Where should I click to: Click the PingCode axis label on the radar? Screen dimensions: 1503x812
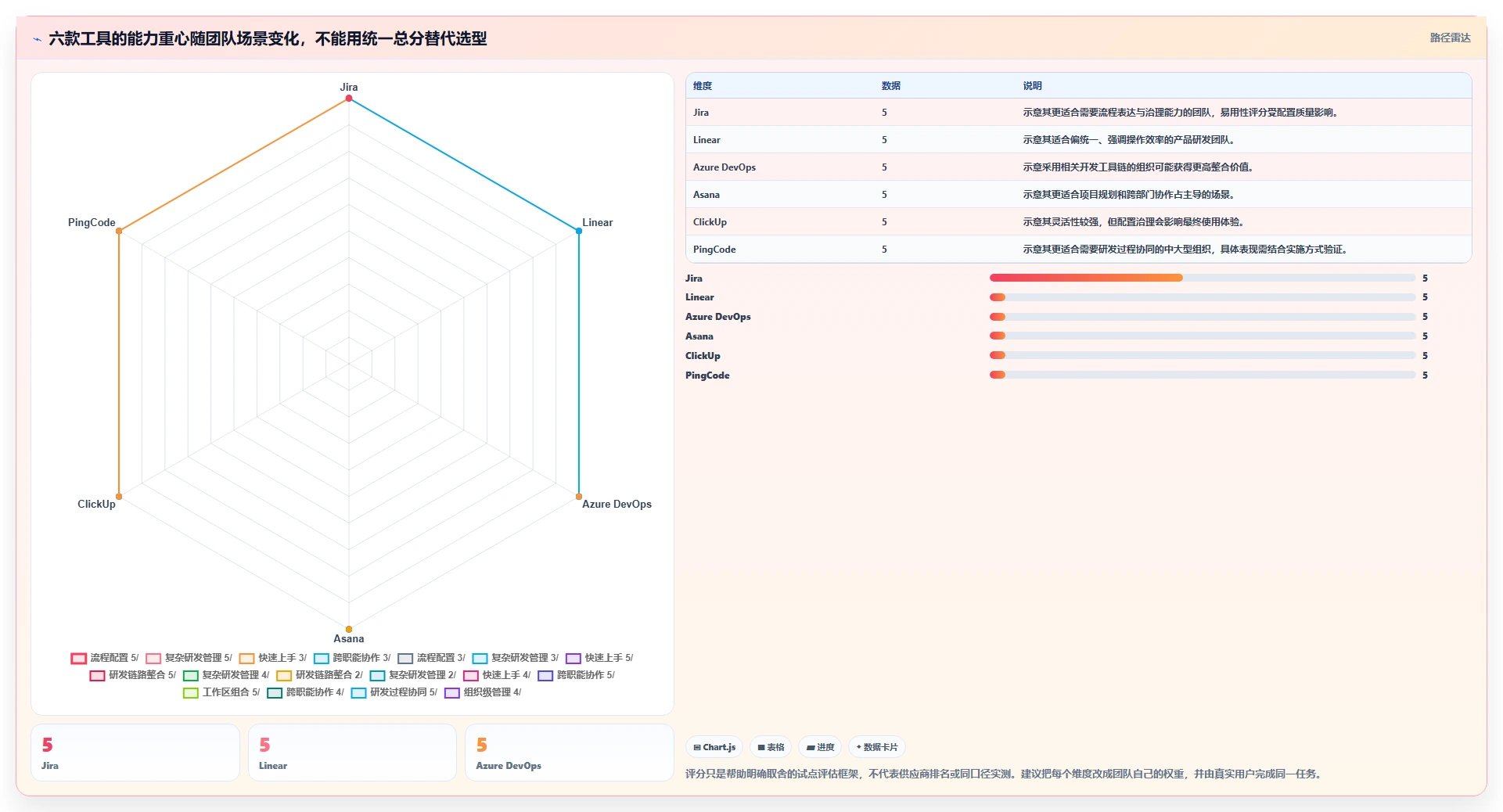pos(92,223)
